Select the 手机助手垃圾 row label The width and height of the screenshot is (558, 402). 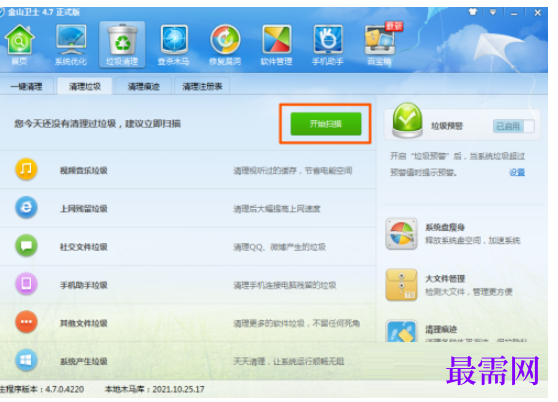click(84, 285)
